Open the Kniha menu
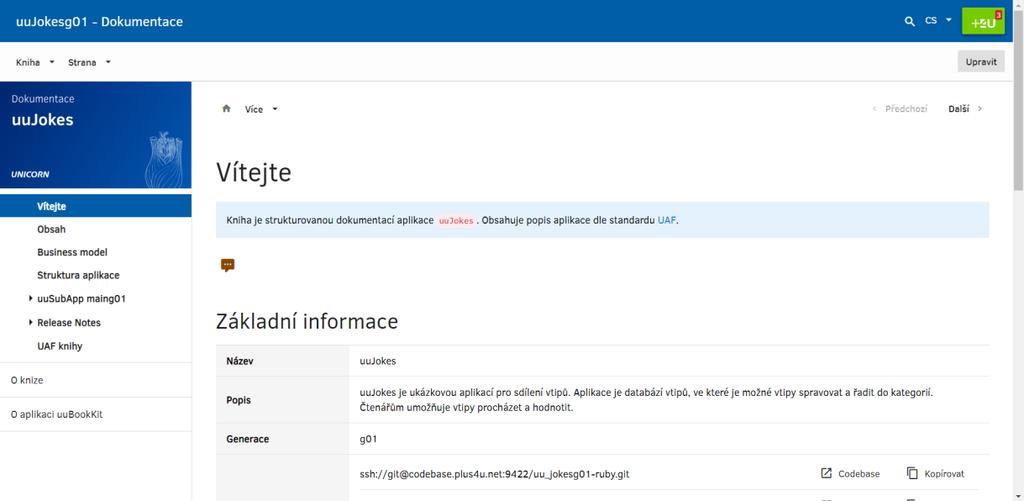The height and width of the screenshot is (501, 1024). click(x=35, y=62)
